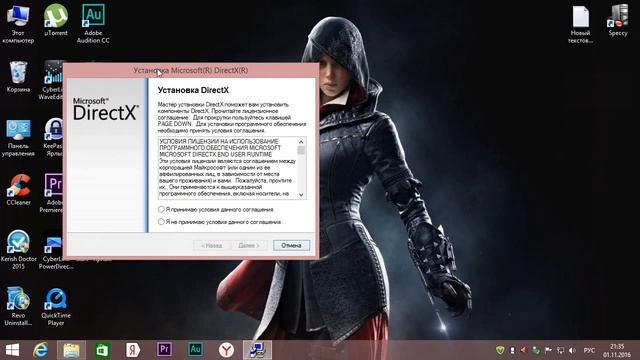
Task: Launch the Speccy desktop shortcut
Action: (x=618, y=20)
